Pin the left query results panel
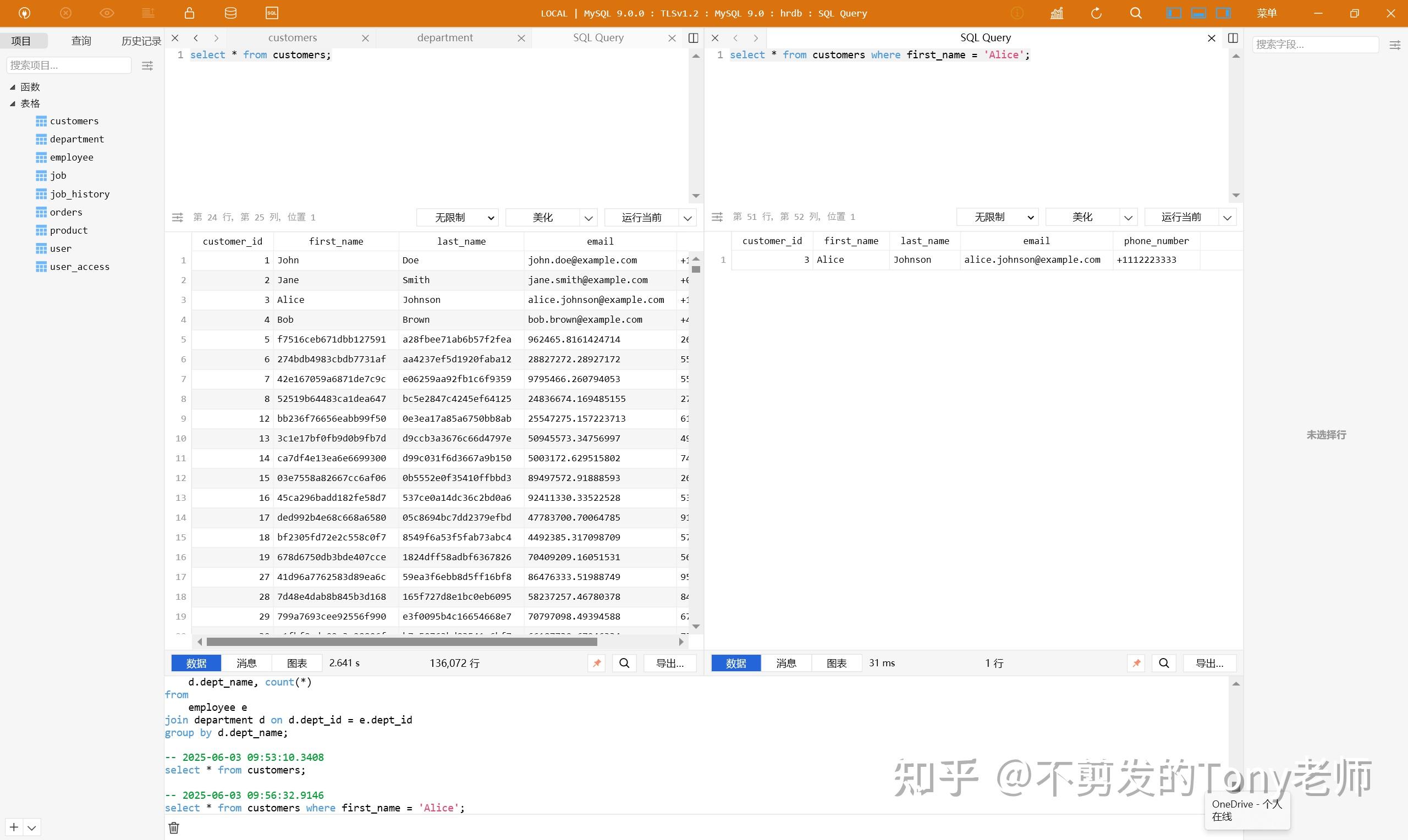1408x840 pixels. pos(596,663)
